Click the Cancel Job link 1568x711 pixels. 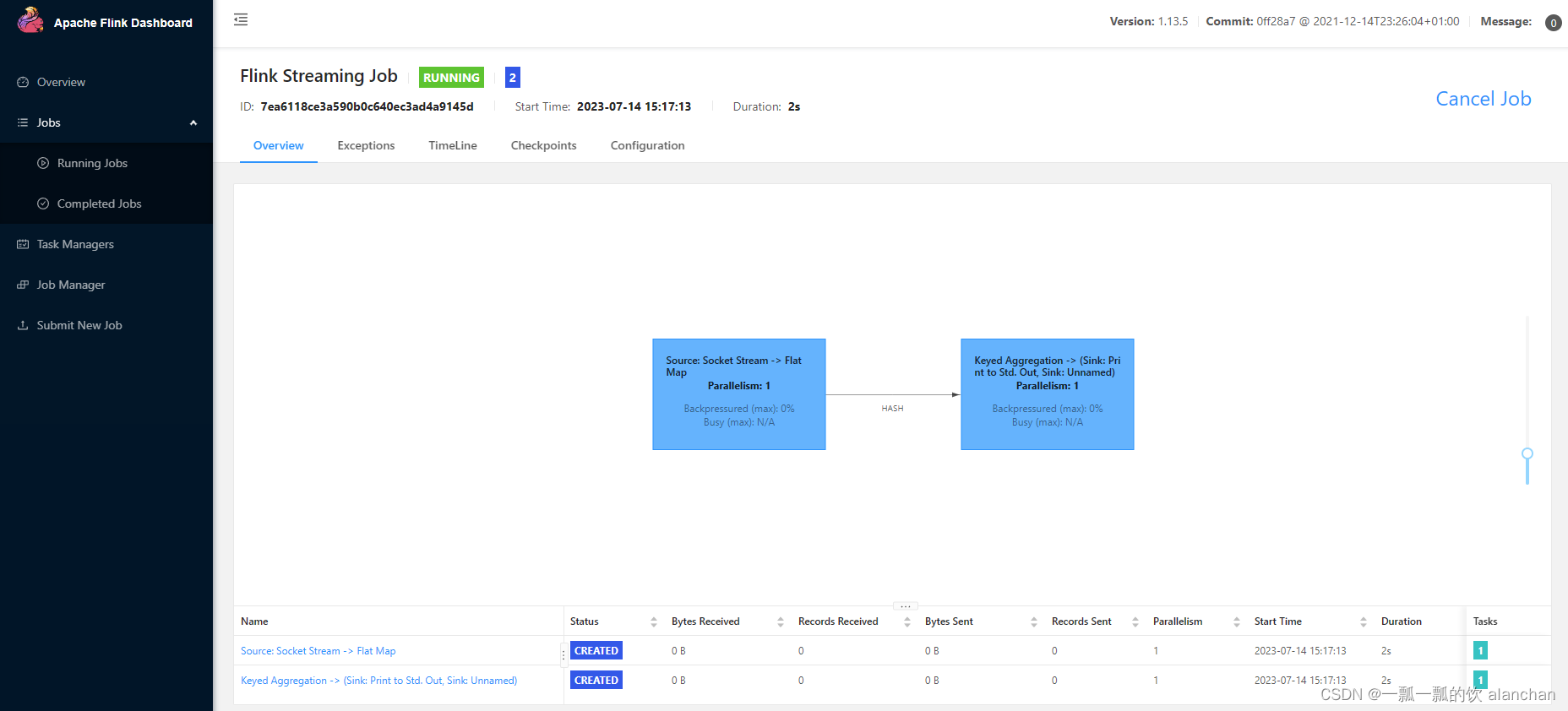(x=1484, y=99)
